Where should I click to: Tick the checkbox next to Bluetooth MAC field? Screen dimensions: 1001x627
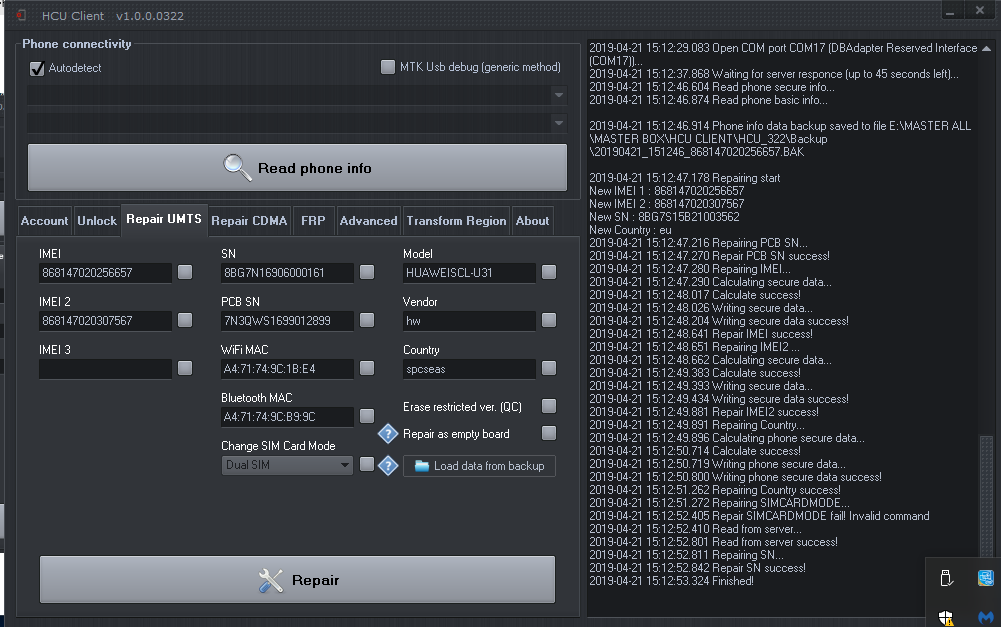click(367, 416)
